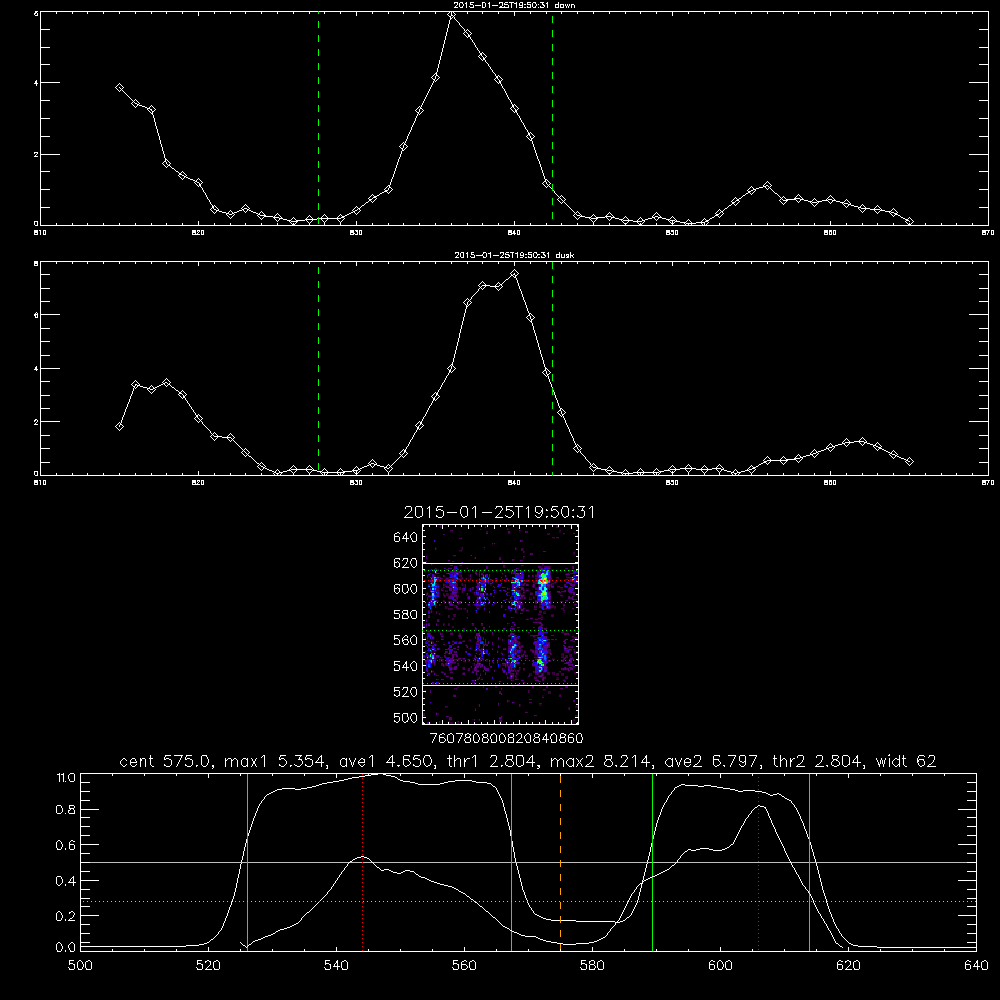Click the orange dashed center line in bottom plot

click(x=561, y=861)
